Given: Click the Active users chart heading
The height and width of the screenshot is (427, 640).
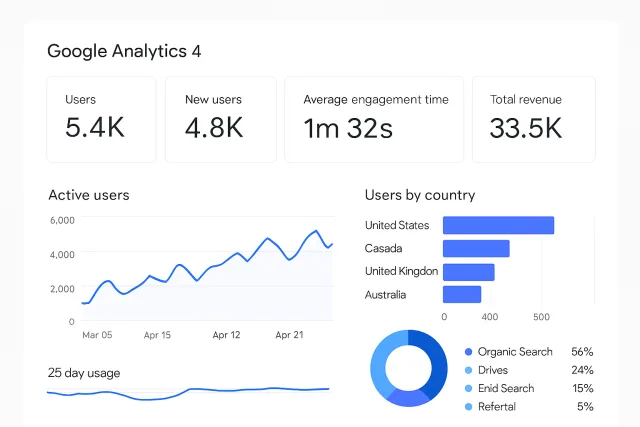Looking at the screenshot, I should [89, 195].
